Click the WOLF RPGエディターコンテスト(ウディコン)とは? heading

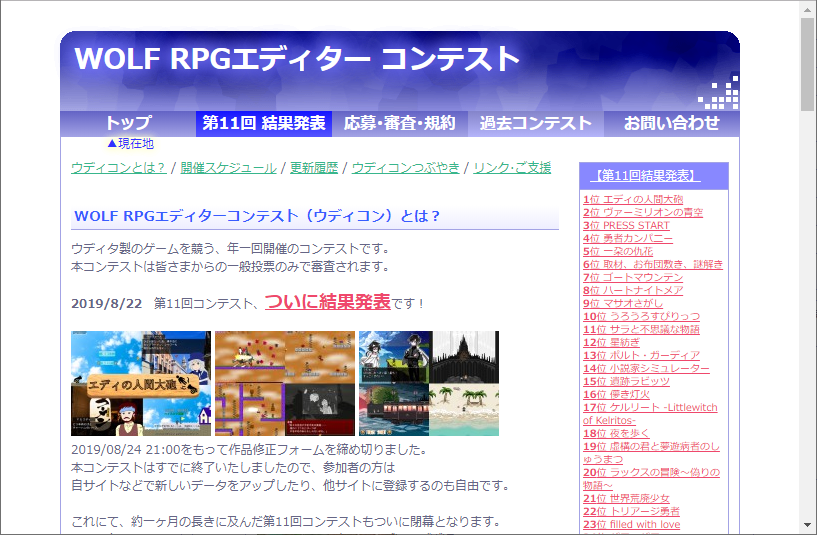(257, 216)
